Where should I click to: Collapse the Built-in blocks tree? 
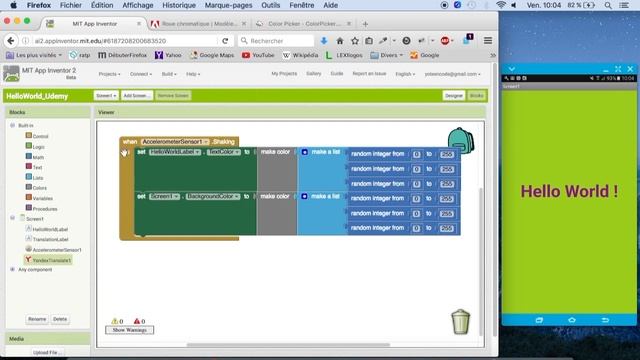[12, 125]
